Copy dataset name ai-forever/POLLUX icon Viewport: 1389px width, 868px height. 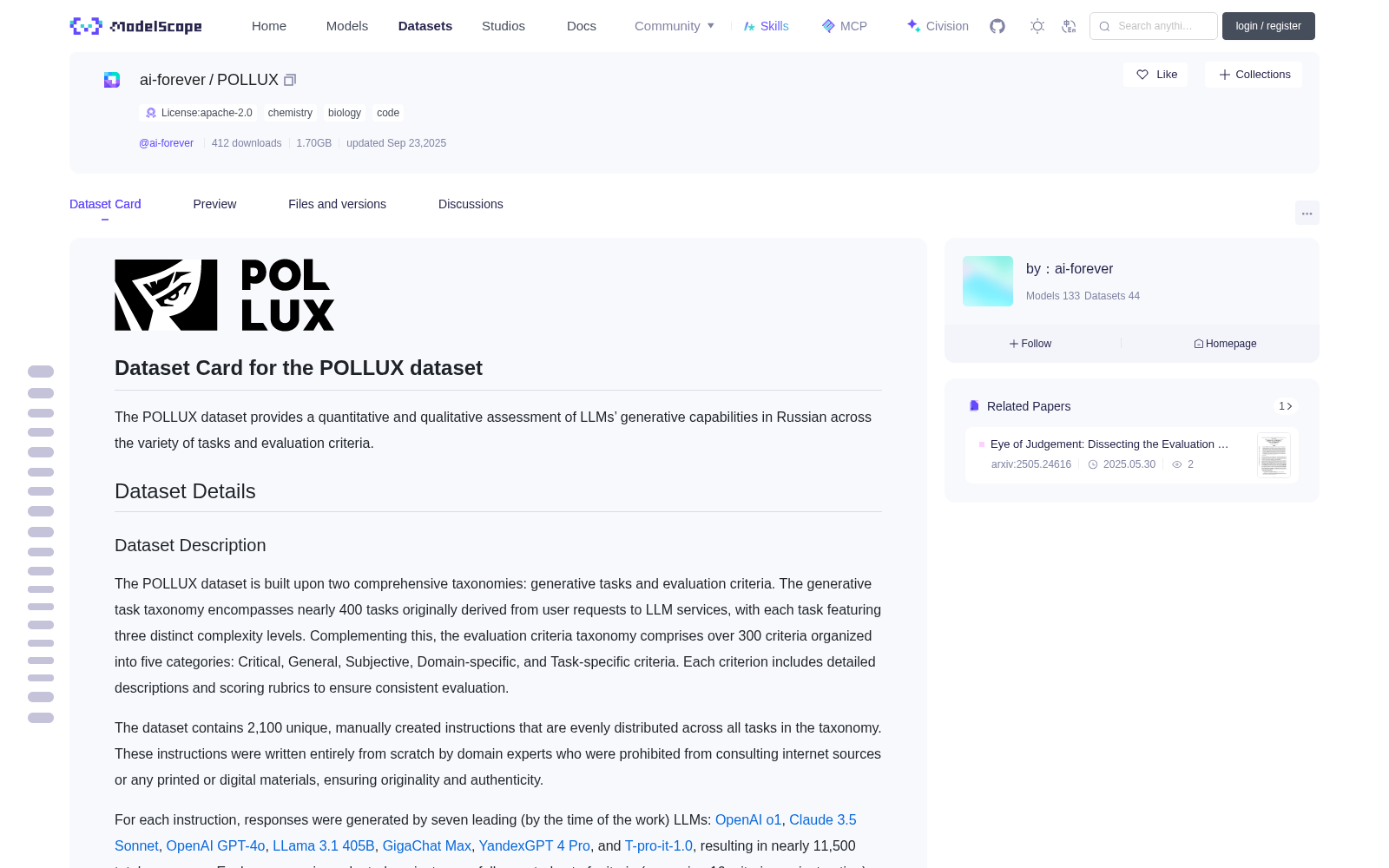click(x=290, y=80)
